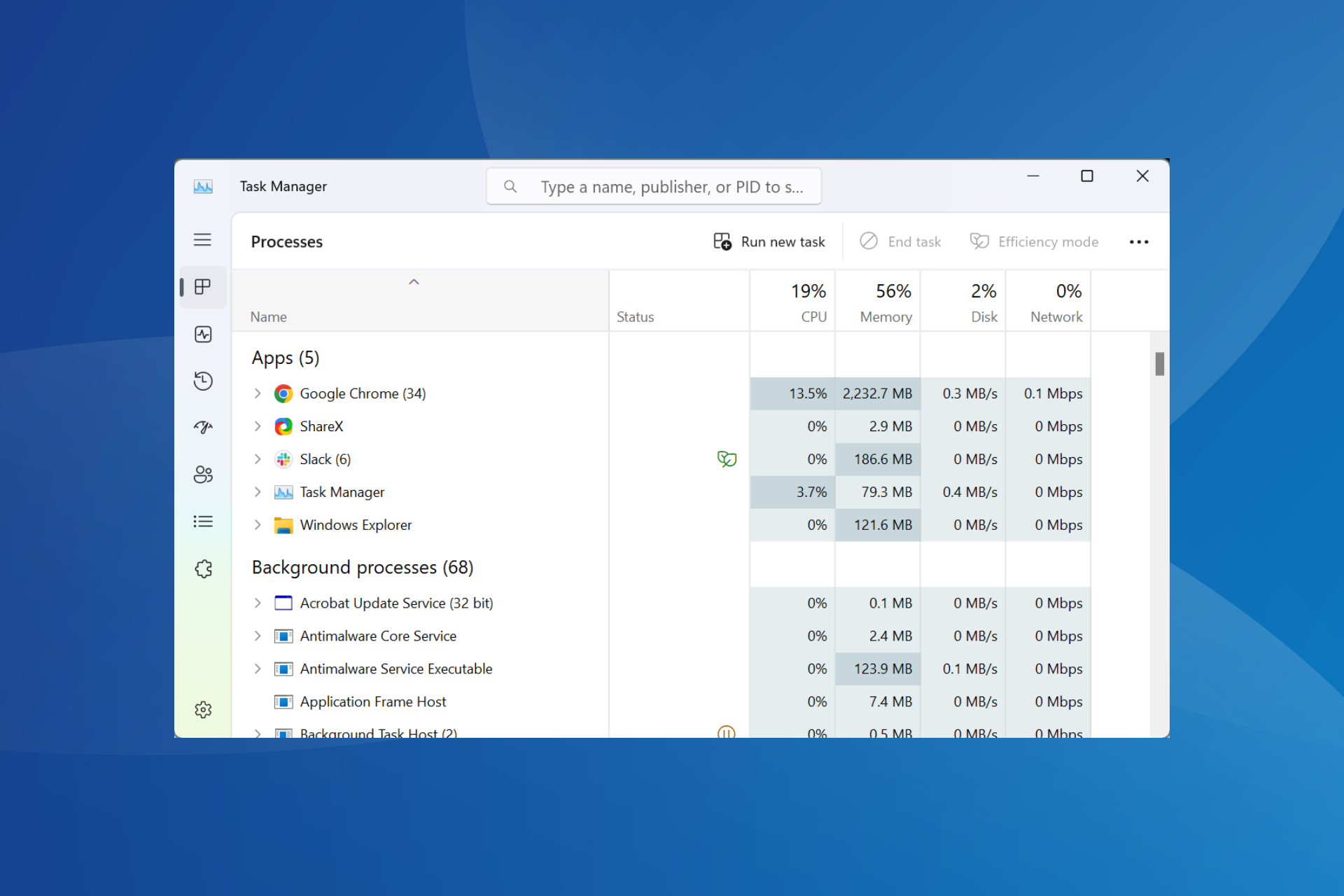The height and width of the screenshot is (896, 1344).
Task: Expand the Windows Explorer process entry
Action: [x=258, y=525]
